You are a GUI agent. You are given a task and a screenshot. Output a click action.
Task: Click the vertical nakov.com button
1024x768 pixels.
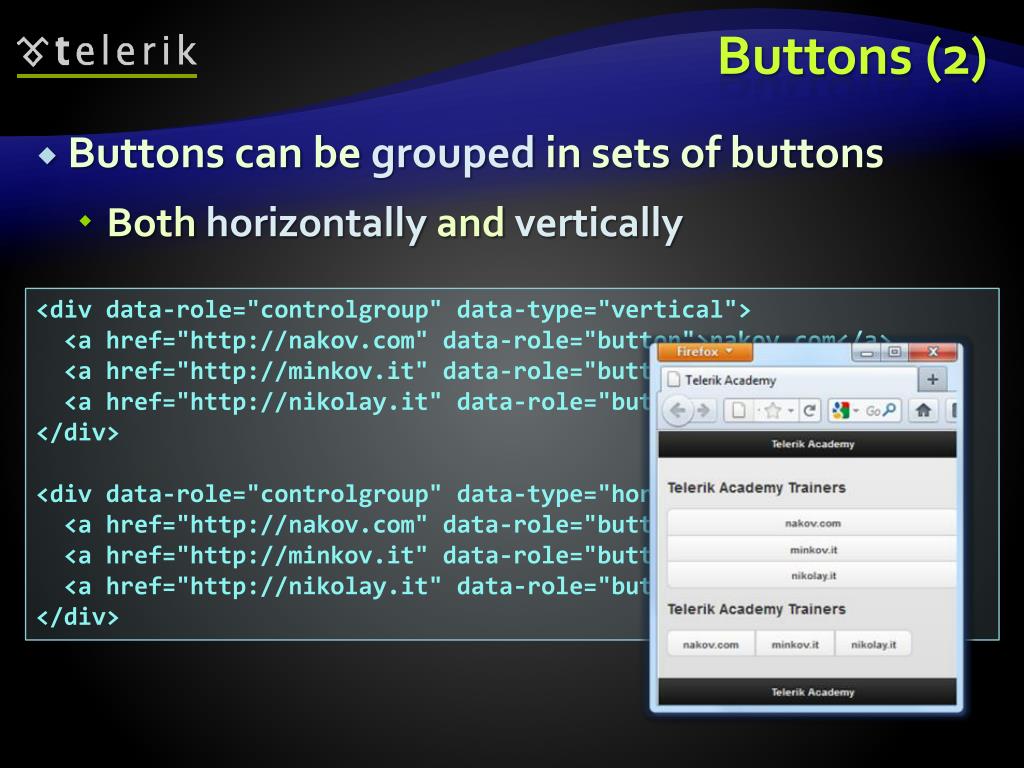[x=812, y=523]
